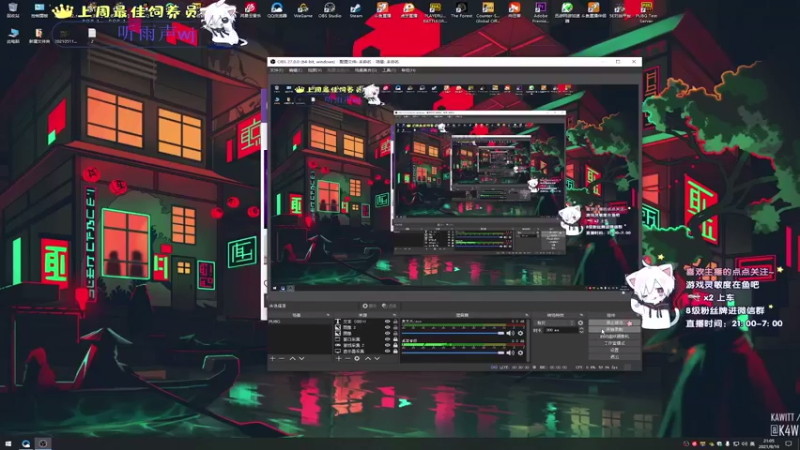Image resolution: width=800 pixels, height=450 pixels.
Task: Click the 工作室模式 (Studio Mode) button
Action: tap(614, 343)
